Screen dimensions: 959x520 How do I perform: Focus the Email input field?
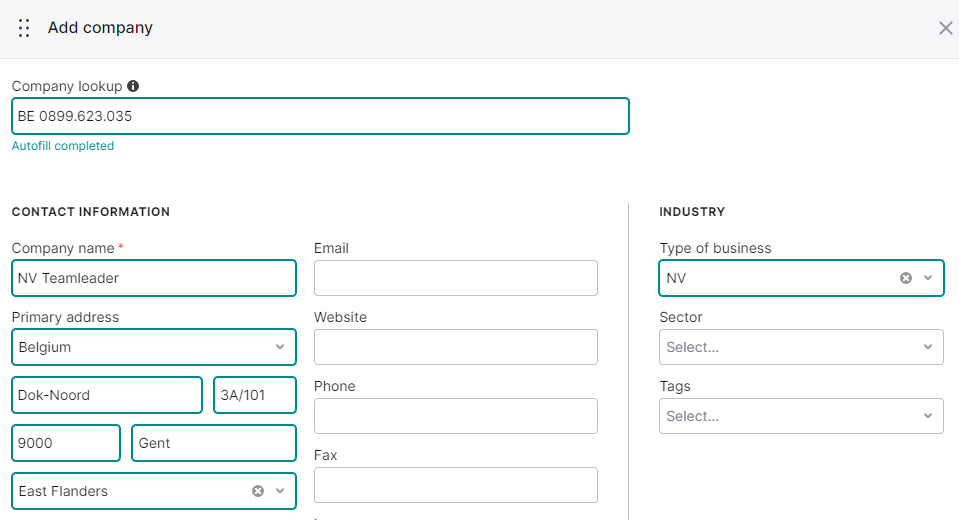[456, 278]
